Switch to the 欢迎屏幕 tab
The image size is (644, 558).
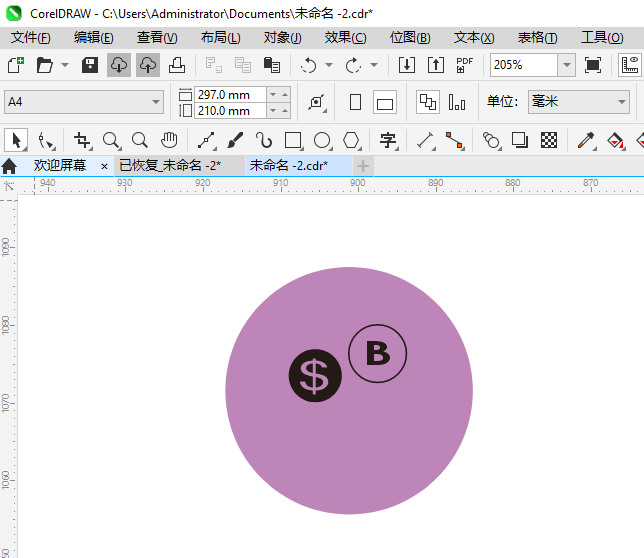coord(60,165)
